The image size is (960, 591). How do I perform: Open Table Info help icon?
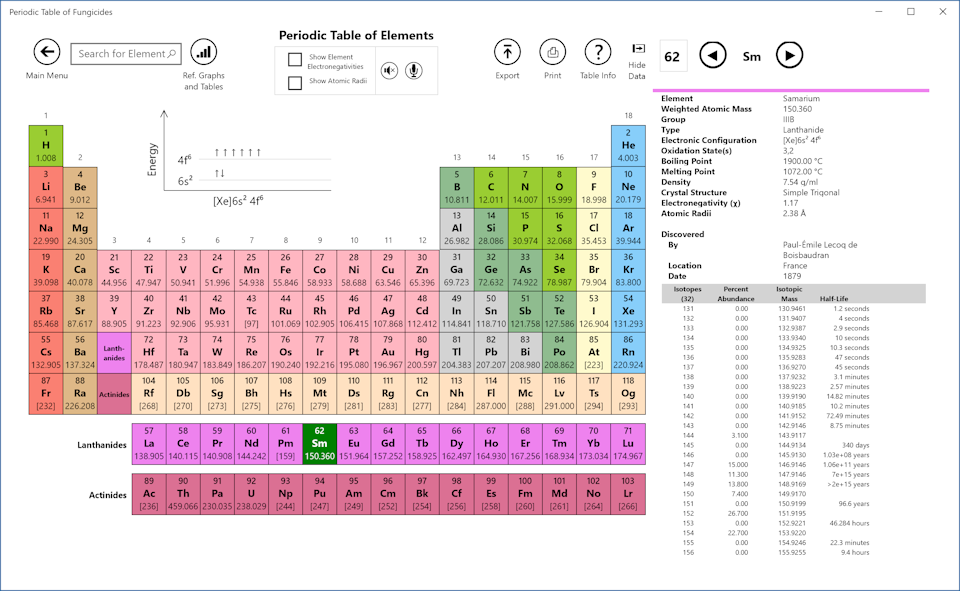click(598, 53)
